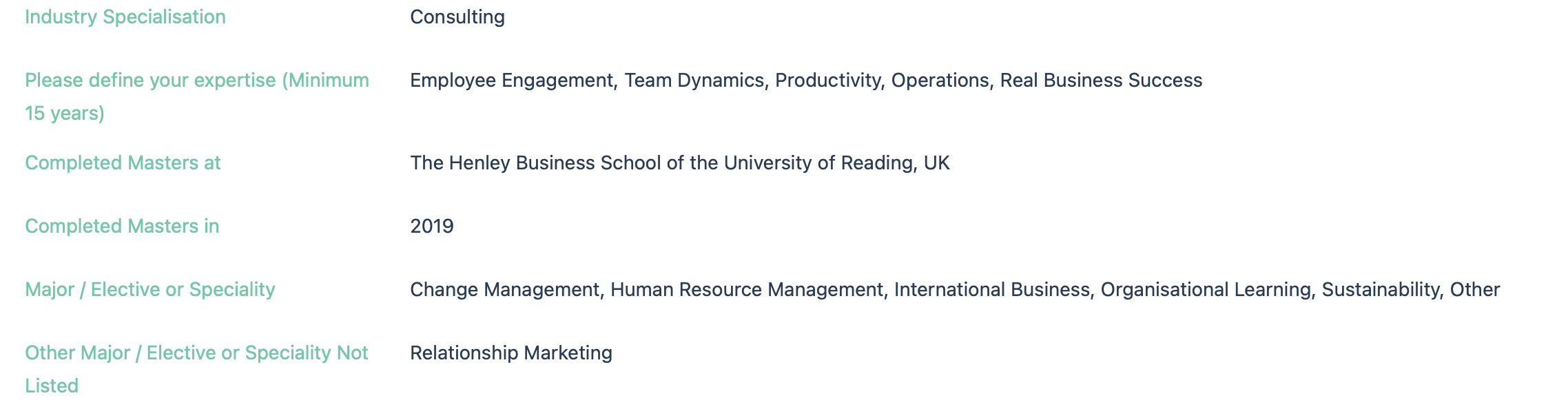
Task: Click the International Business text
Action: 992,290
